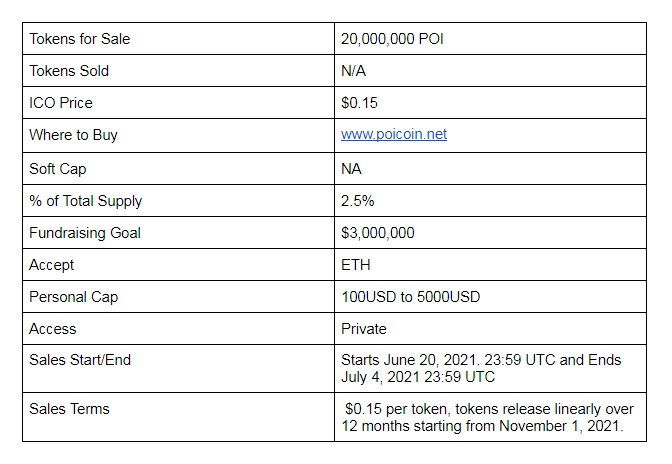Click the 'Personal Cap' label
Viewport: 672px width, 464px height.
[x=74, y=297]
